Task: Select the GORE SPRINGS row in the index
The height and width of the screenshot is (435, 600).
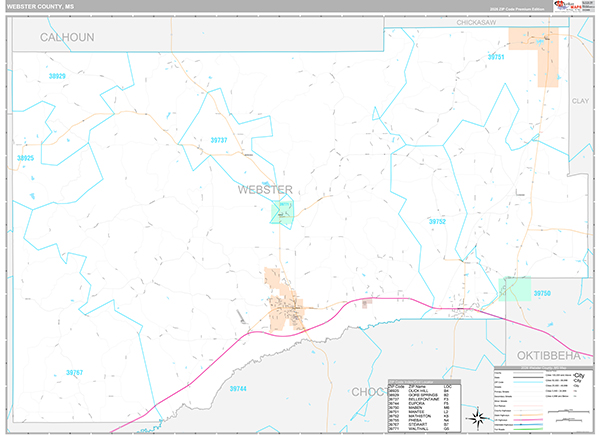Action: [424, 395]
